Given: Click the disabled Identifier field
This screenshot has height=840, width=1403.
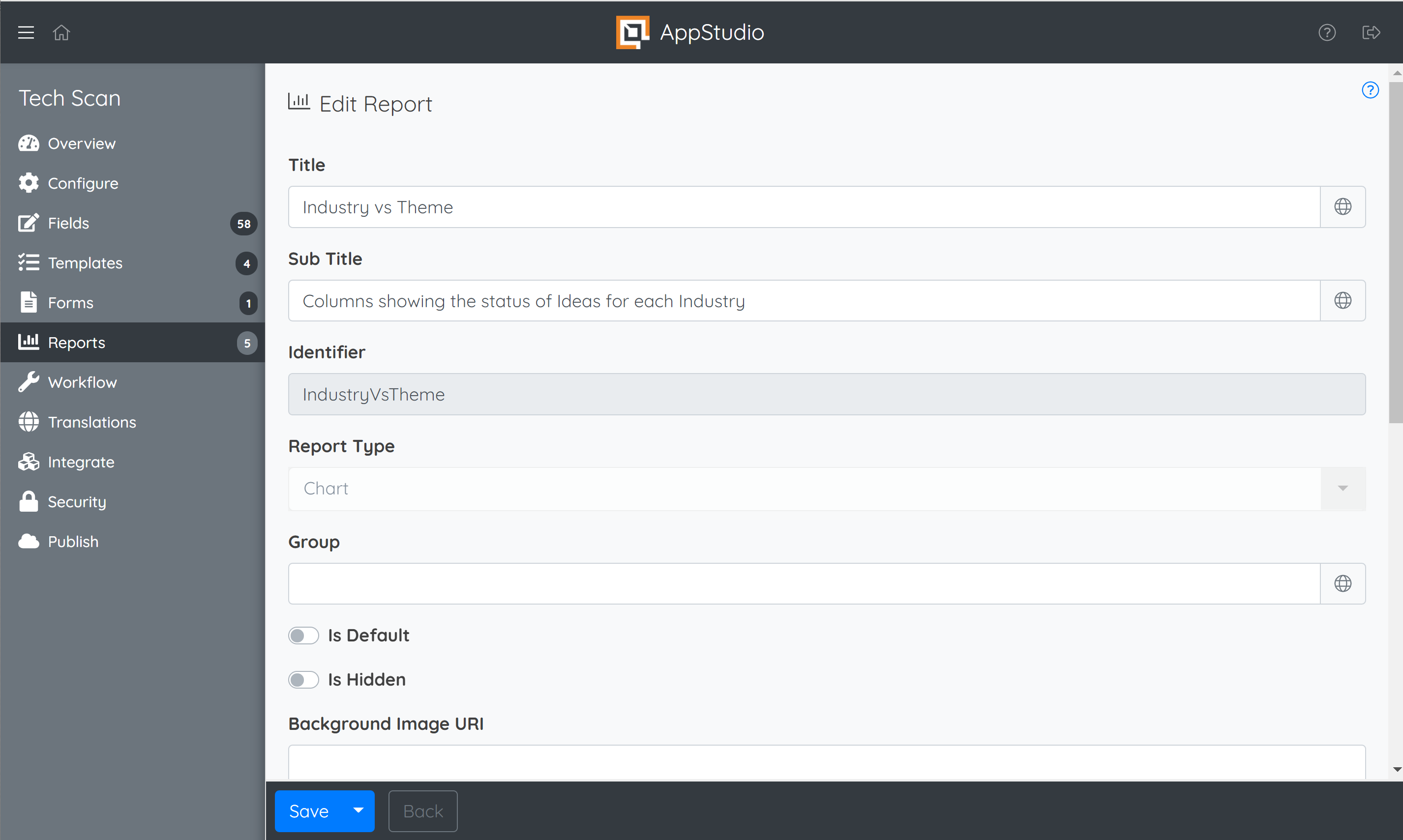Looking at the screenshot, I should tap(827, 394).
